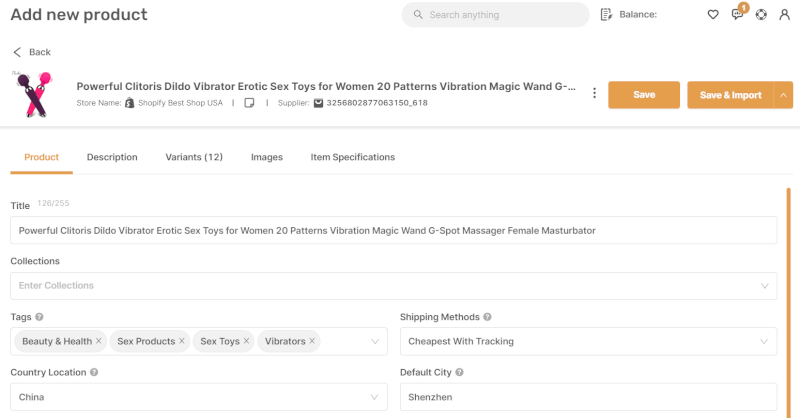Click the orders document icon beside Balance

[606, 15]
